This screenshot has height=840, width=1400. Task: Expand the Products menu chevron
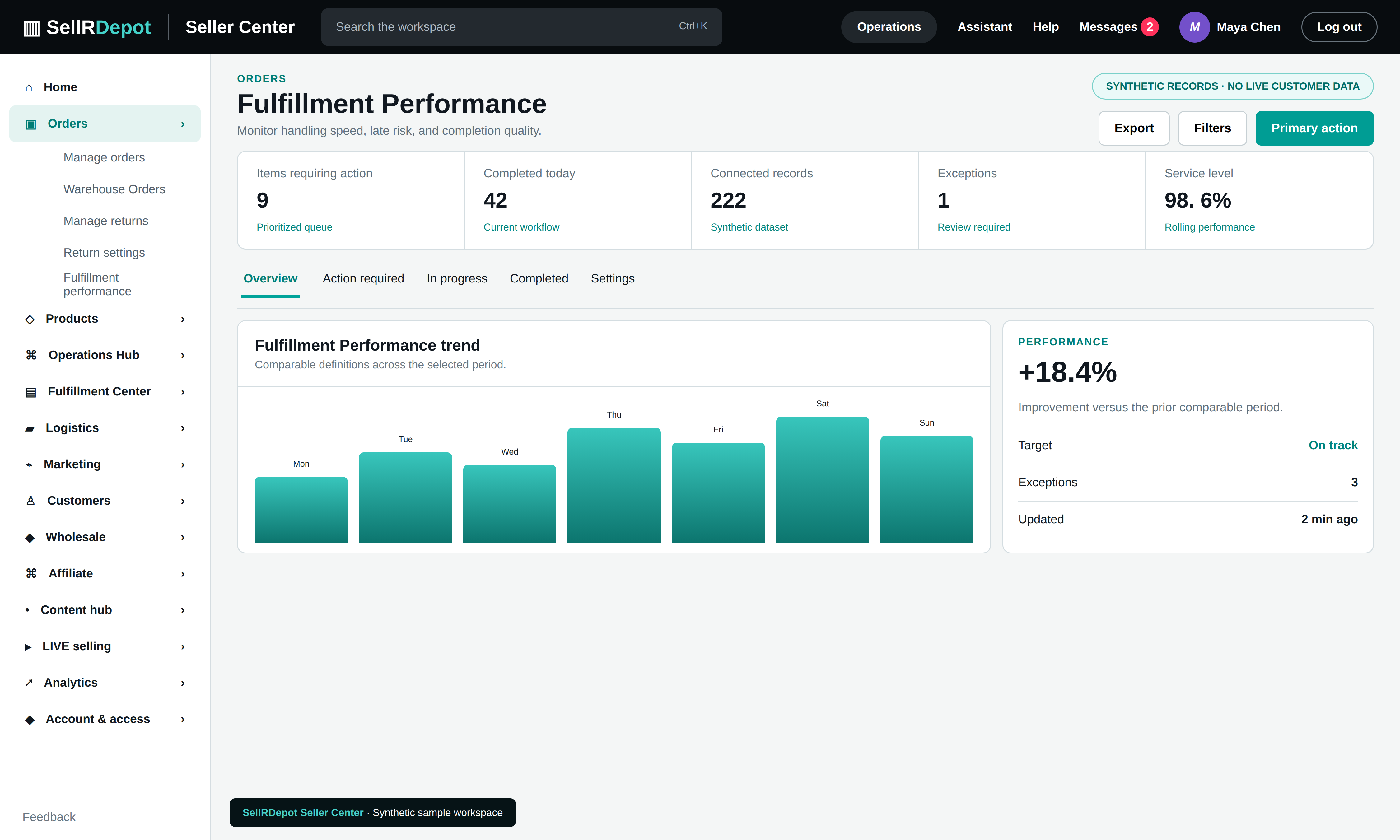click(x=183, y=319)
